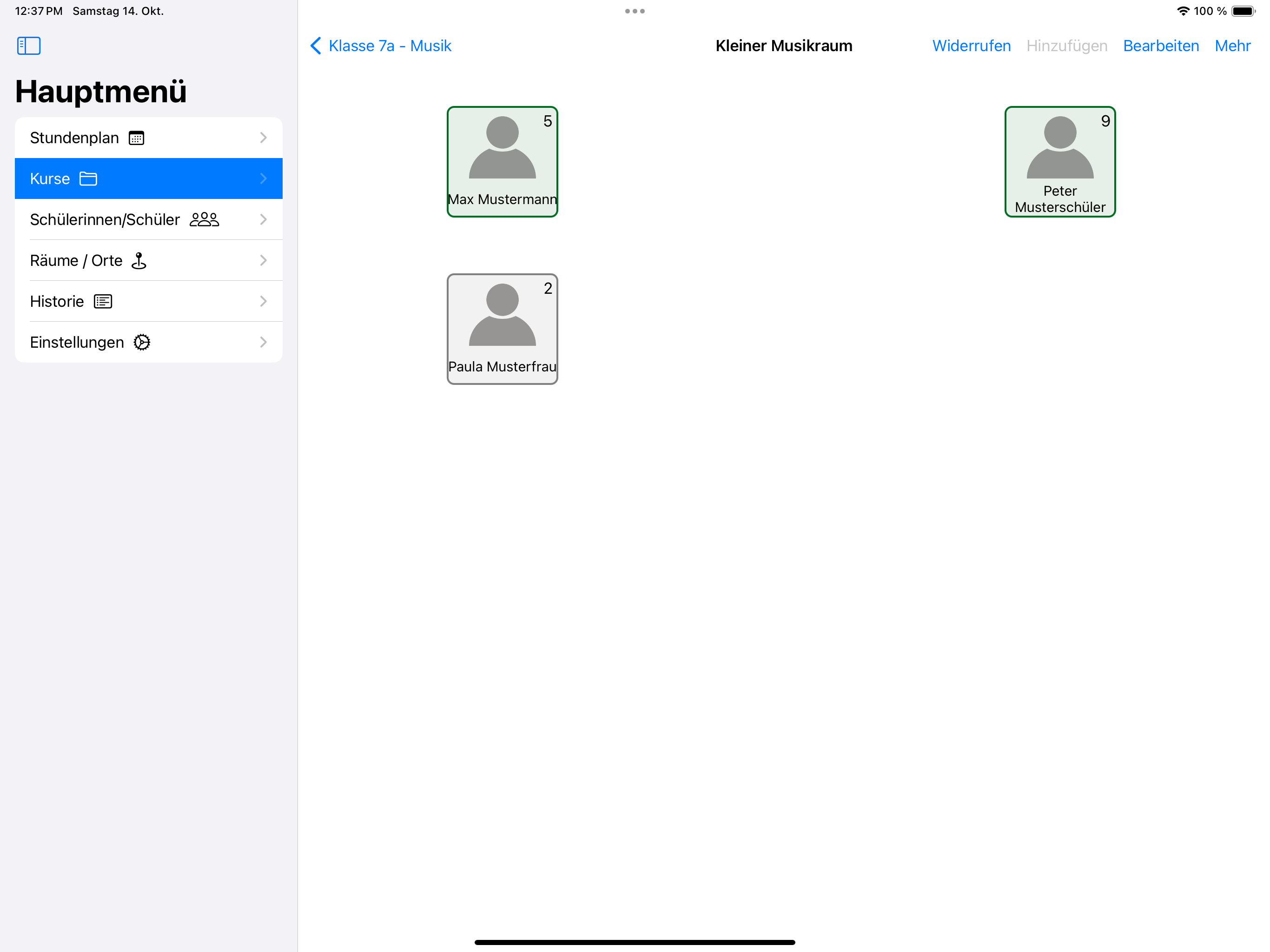1270x952 pixels.
Task: Tap the number 5 on Max Mustermann's card
Action: coord(548,121)
